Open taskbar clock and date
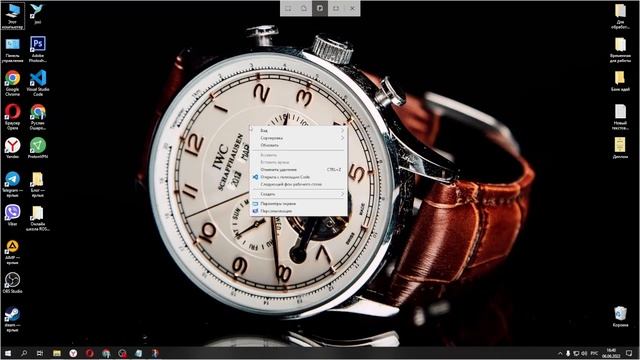The width and height of the screenshot is (640, 360). click(x=611, y=353)
